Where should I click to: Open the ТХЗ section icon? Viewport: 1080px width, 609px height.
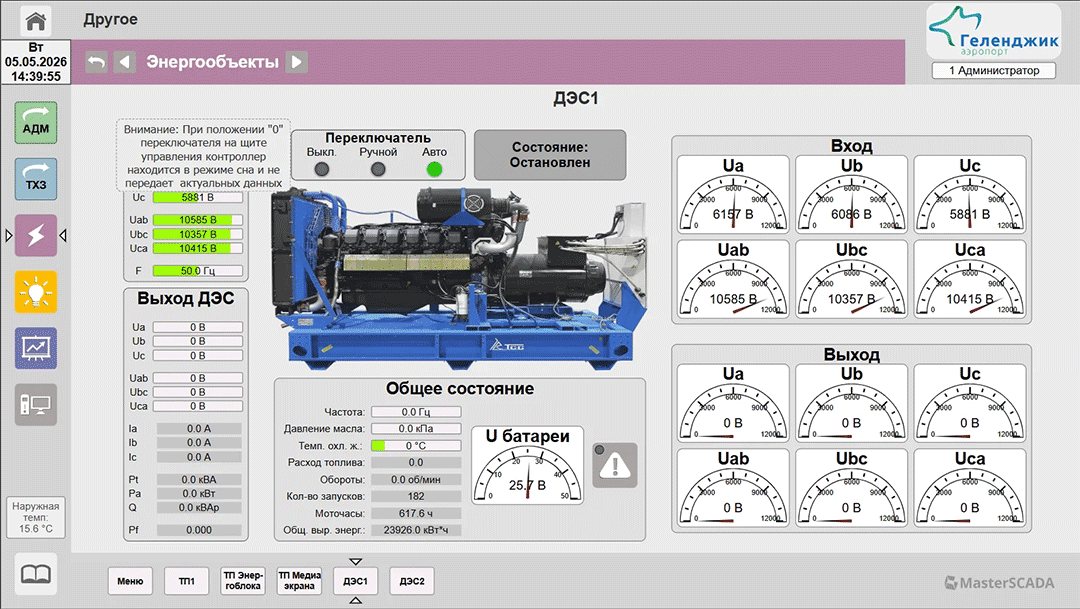point(36,179)
